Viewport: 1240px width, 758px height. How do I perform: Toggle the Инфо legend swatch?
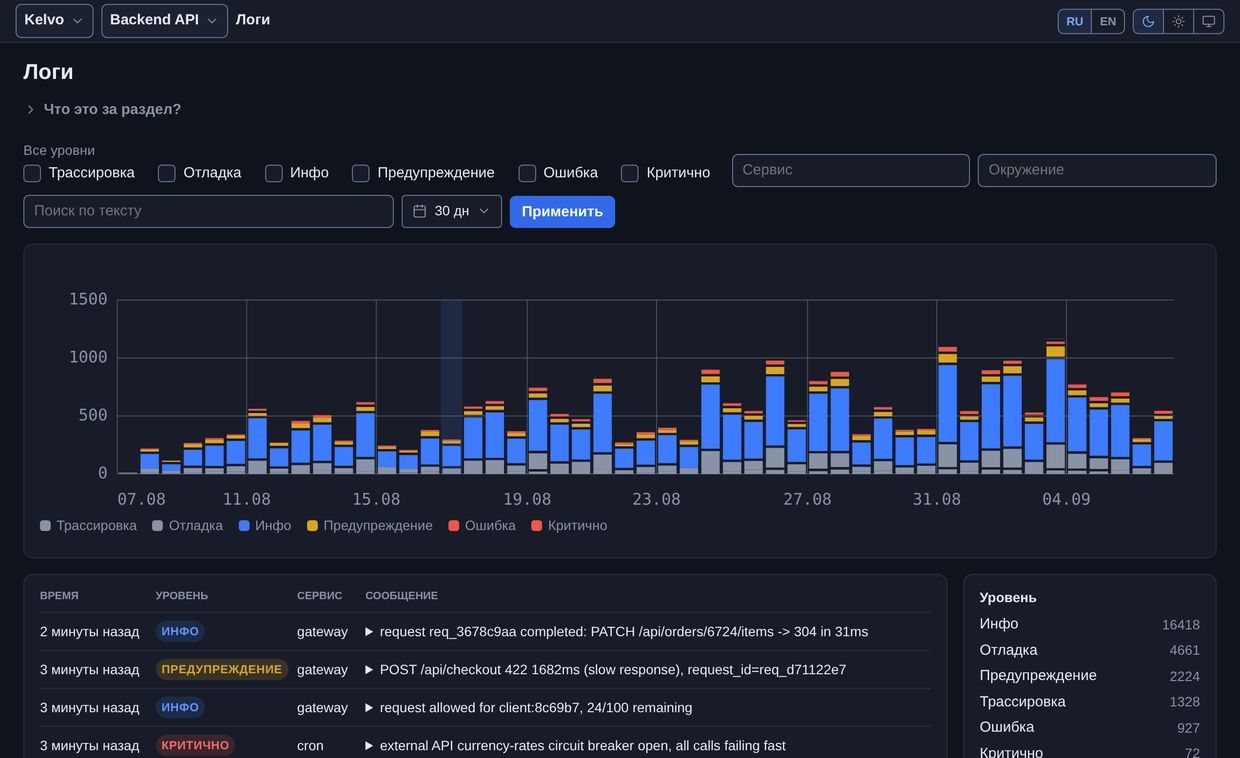click(244, 525)
